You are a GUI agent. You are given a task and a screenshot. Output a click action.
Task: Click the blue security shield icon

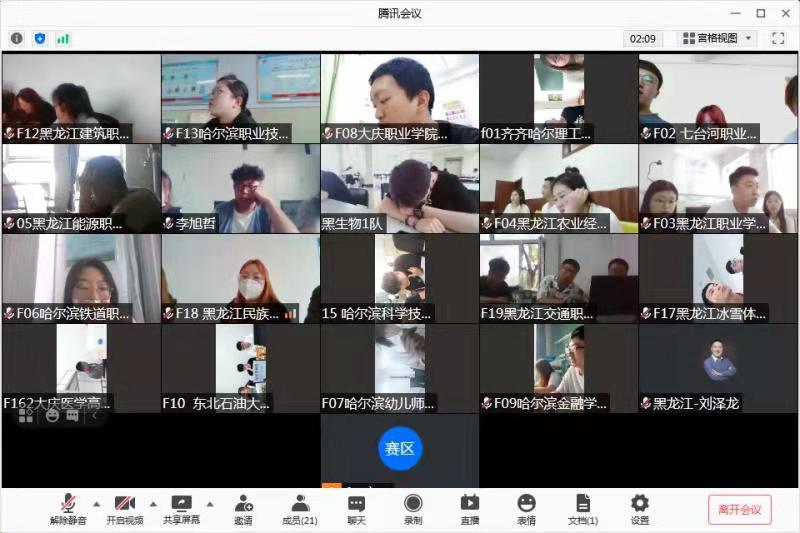click(40, 38)
